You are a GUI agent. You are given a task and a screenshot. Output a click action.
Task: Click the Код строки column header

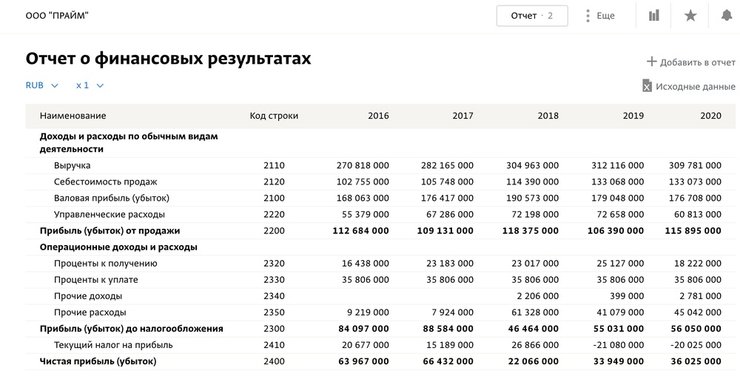click(x=274, y=116)
